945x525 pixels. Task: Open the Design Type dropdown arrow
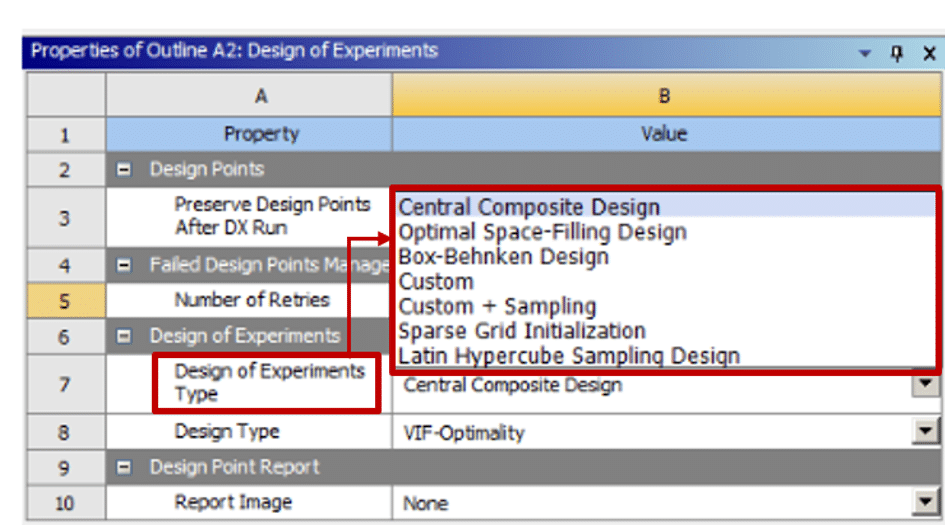click(x=927, y=432)
